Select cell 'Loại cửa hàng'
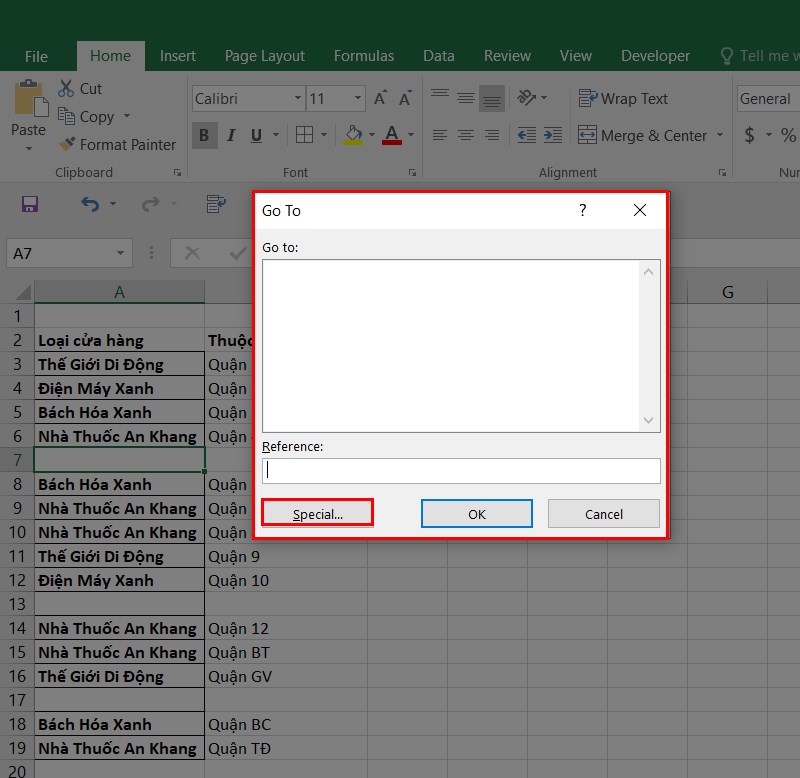 (x=119, y=340)
